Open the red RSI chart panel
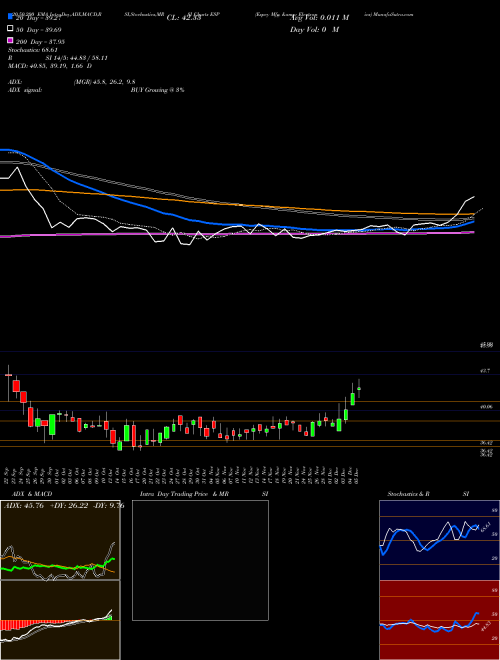This screenshot has height=660, width=500. point(439,620)
